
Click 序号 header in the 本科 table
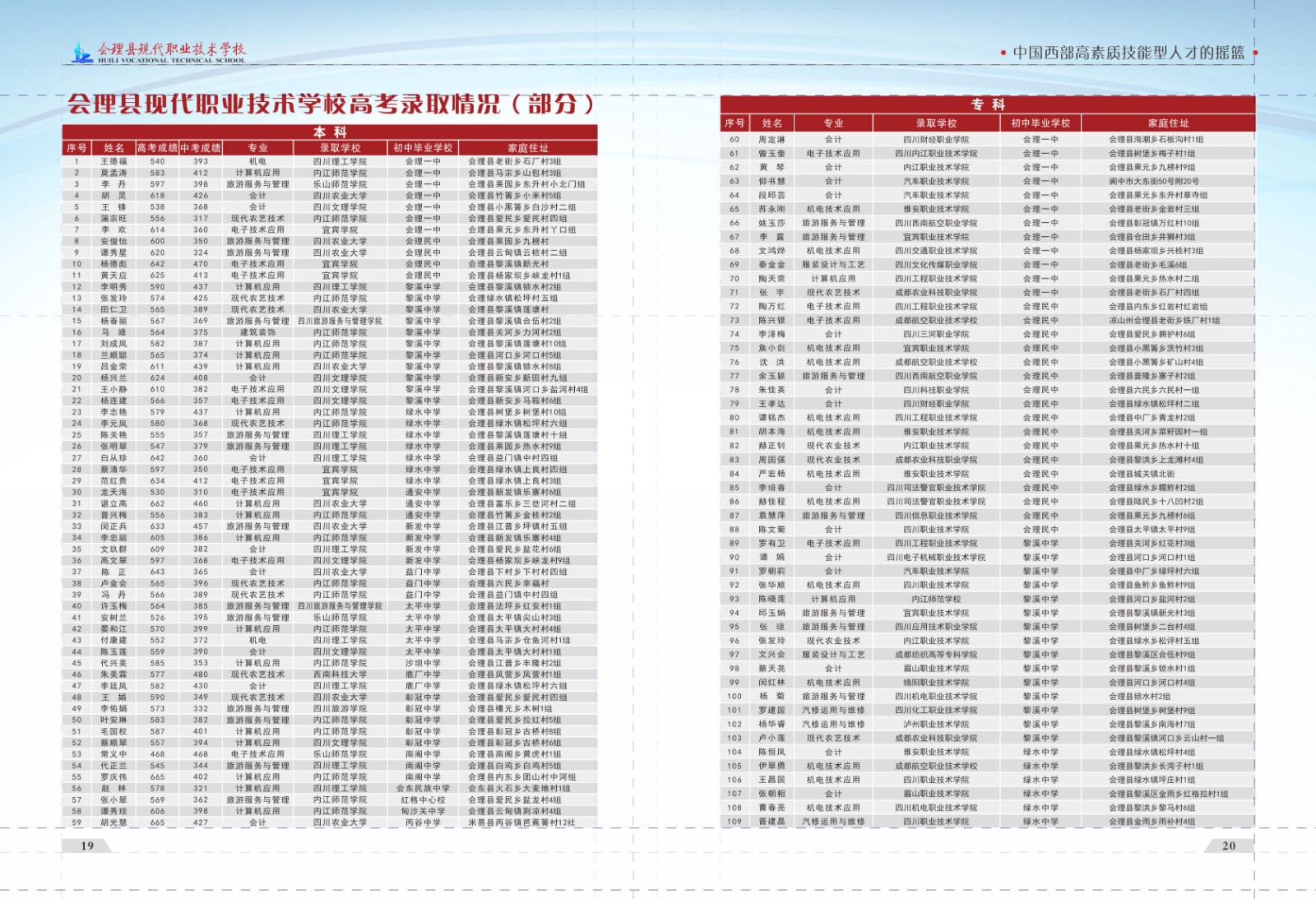[76, 148]
